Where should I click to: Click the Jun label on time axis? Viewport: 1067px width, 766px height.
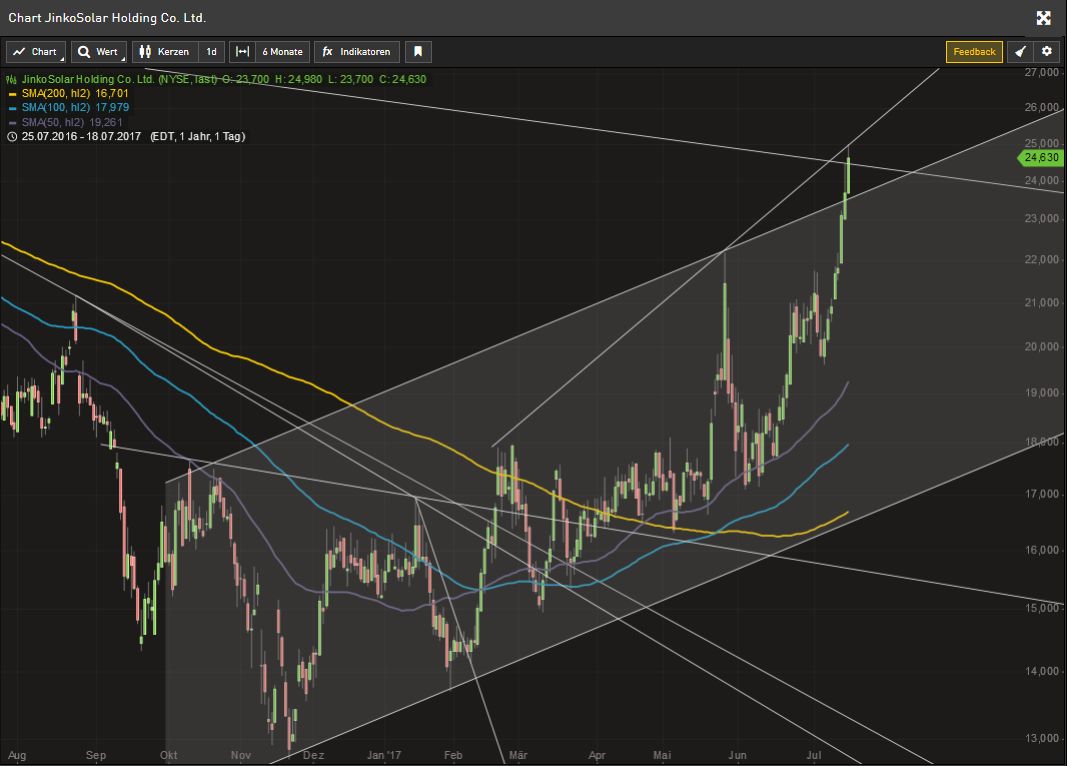point(738,755)
